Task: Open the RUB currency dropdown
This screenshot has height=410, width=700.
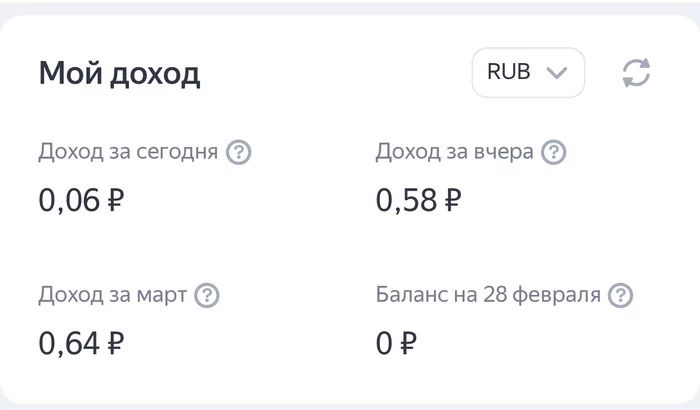Action: pos(527,73)
